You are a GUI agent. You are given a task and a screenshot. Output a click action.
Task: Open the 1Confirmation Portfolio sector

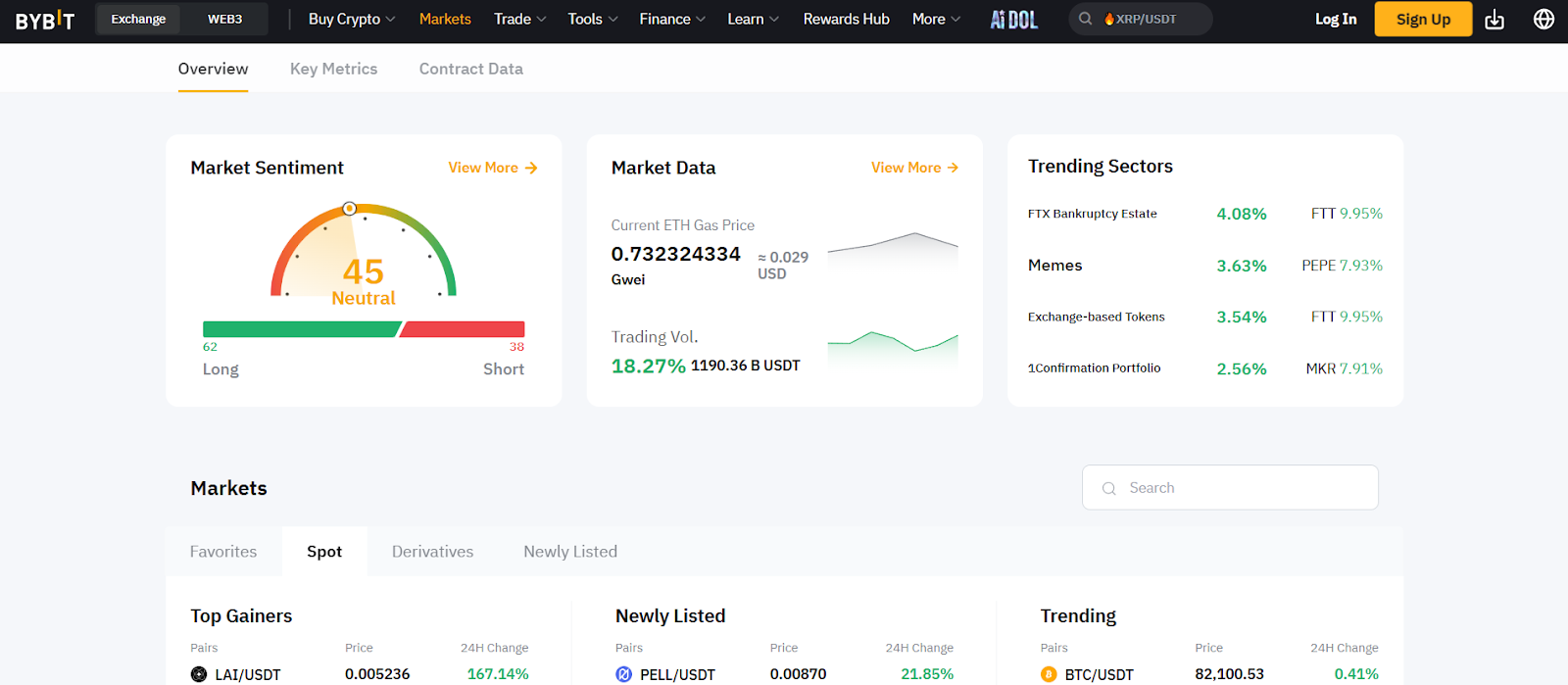coord(1094,368)
